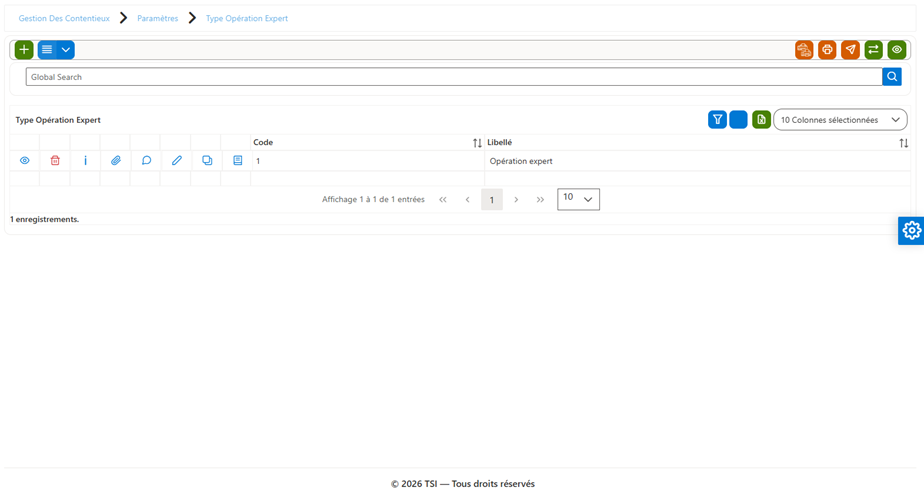Navigate to Gestion Des Contentieux breadcrumb
This screenshot has height=494, width=924.
click(x=64, y=18)
